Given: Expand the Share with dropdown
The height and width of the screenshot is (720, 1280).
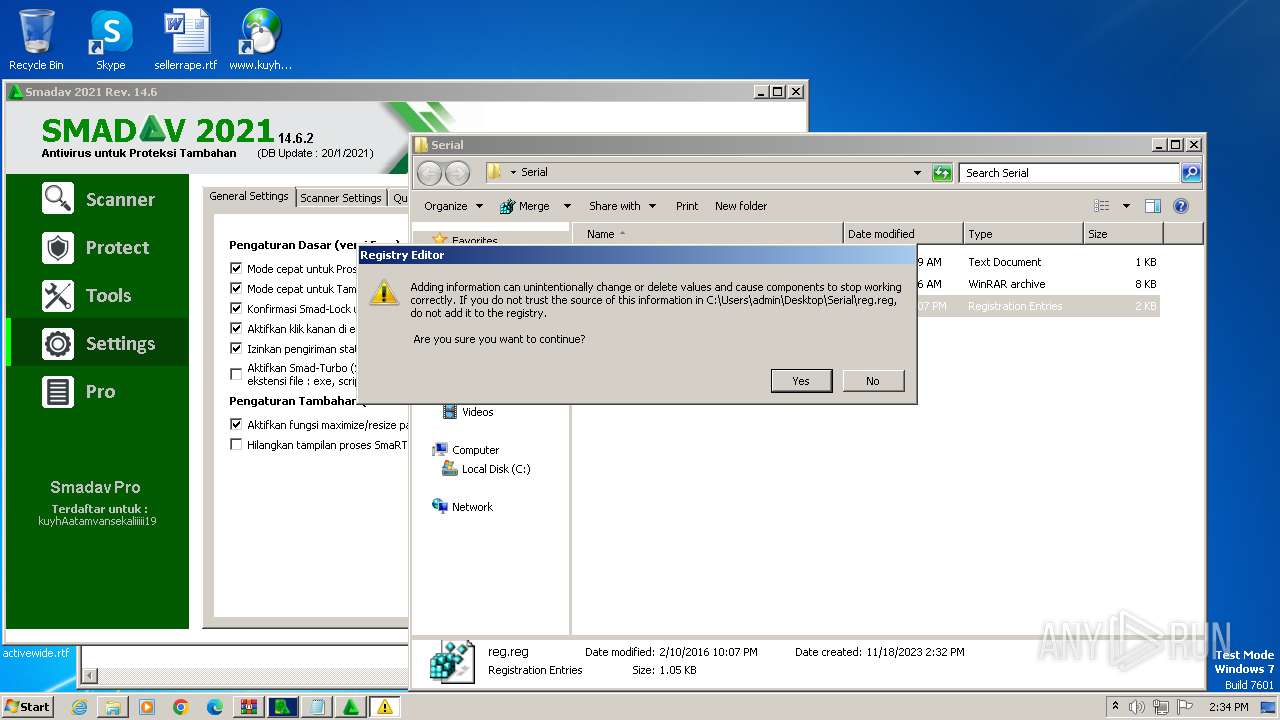Looking at the screenshot, I should (622, 206).
